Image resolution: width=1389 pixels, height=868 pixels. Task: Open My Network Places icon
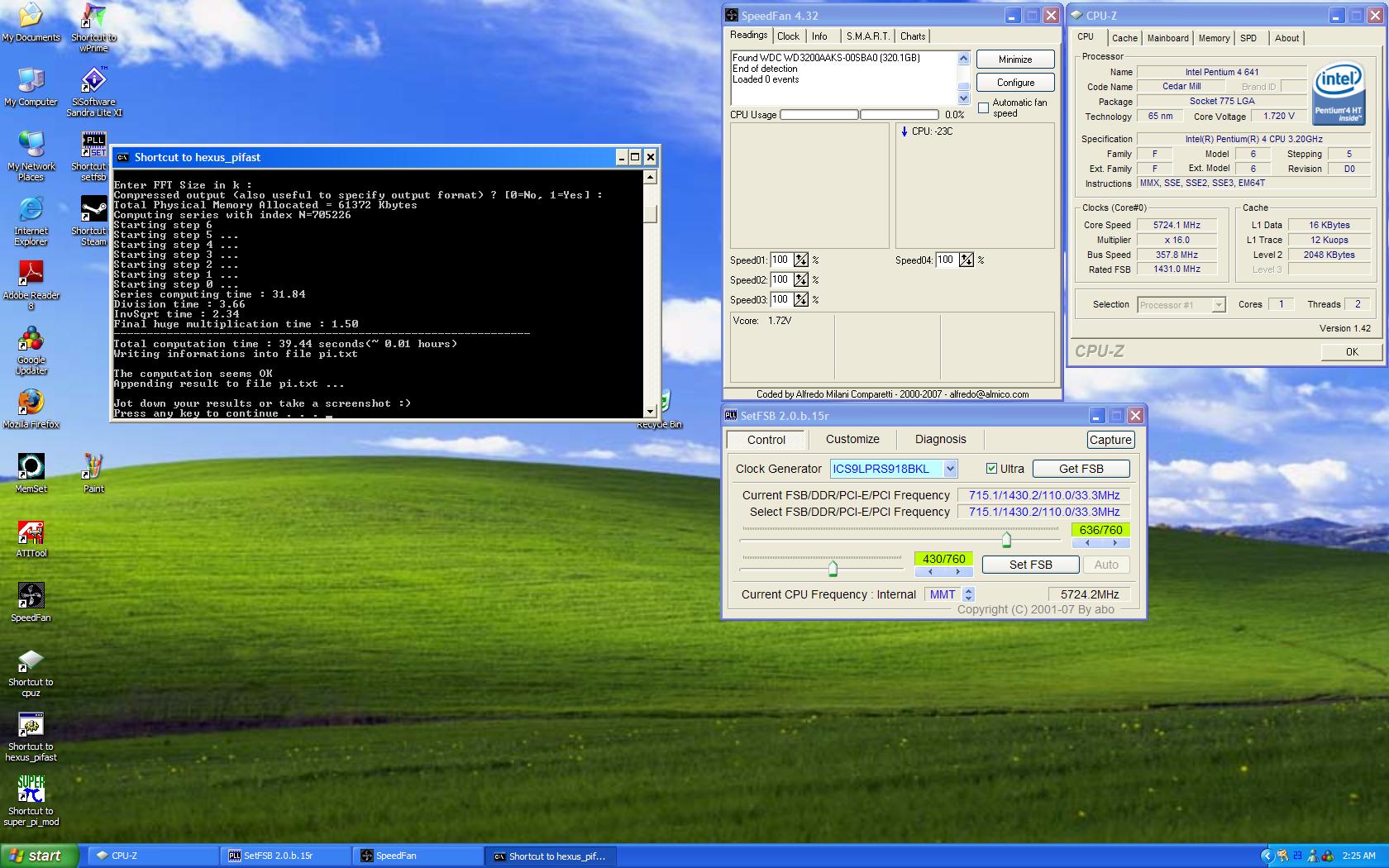pos(31,156)
